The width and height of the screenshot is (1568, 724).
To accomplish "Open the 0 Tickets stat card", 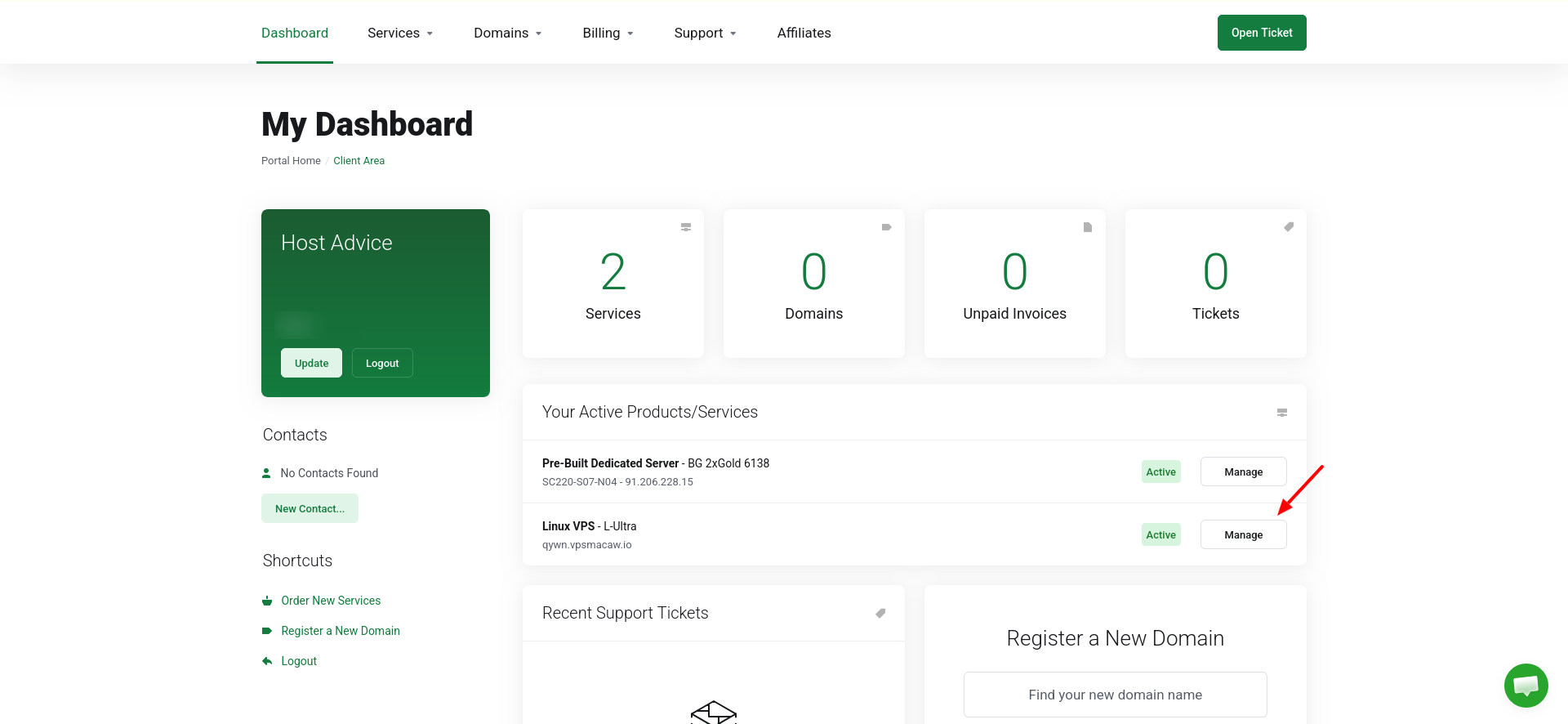I will (1216, 284).
